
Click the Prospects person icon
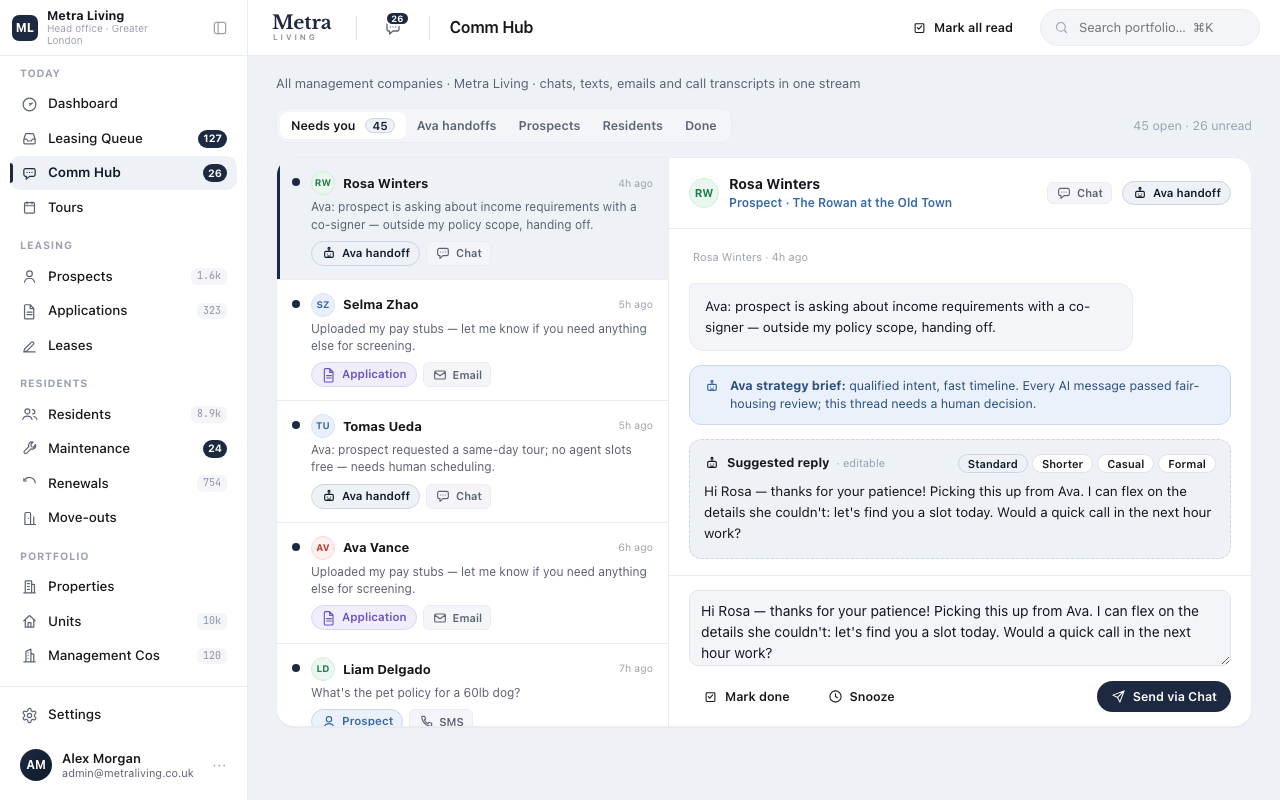30,277
